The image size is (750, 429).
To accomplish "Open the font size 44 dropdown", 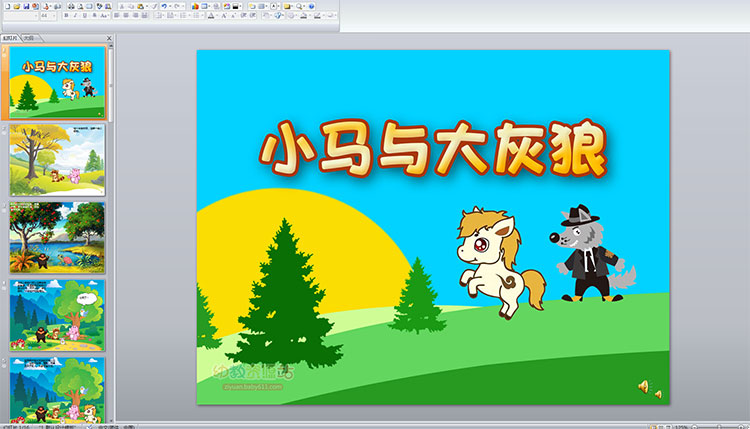I will (54, 16).
